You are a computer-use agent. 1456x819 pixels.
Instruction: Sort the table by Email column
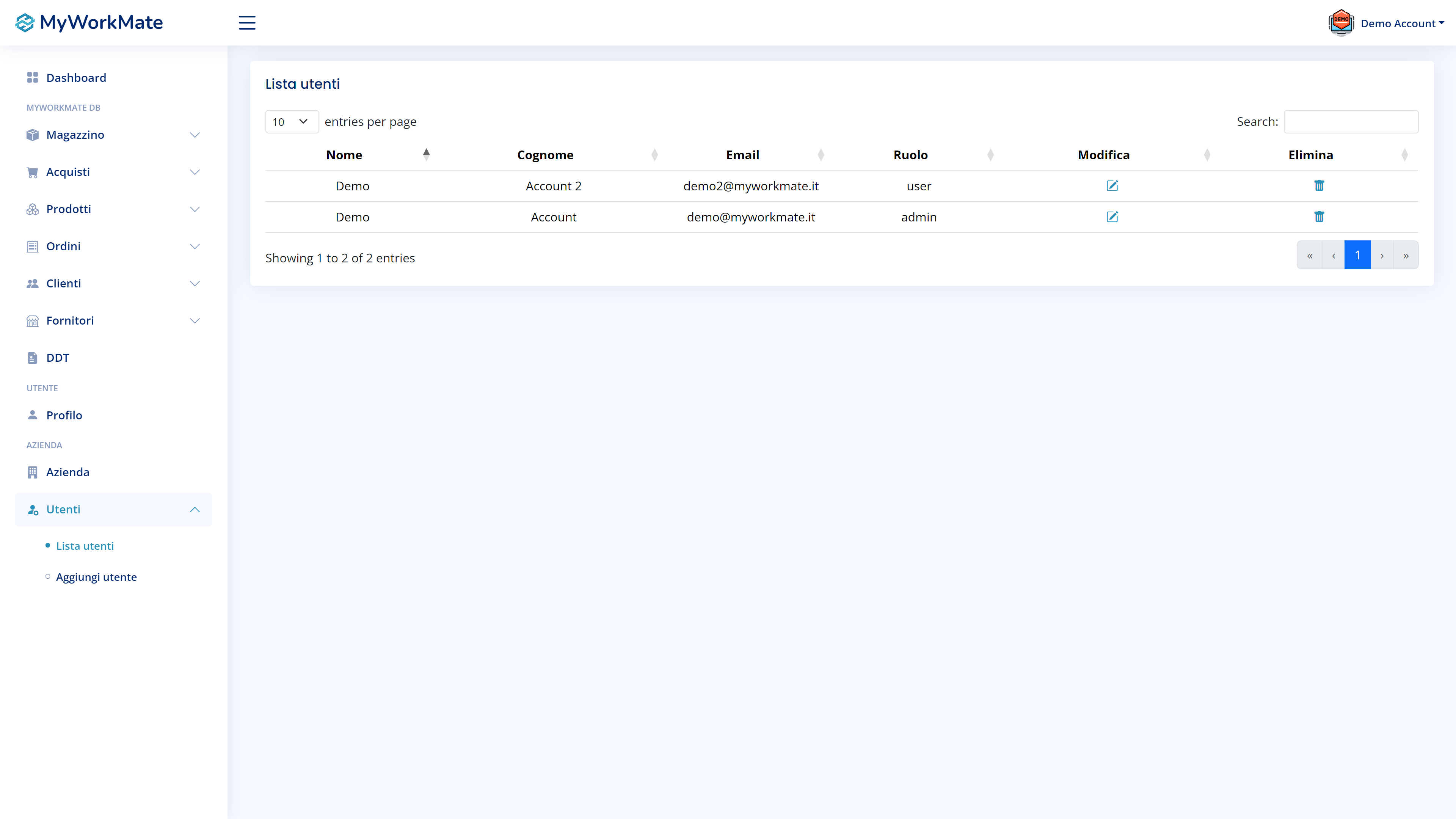742,155
